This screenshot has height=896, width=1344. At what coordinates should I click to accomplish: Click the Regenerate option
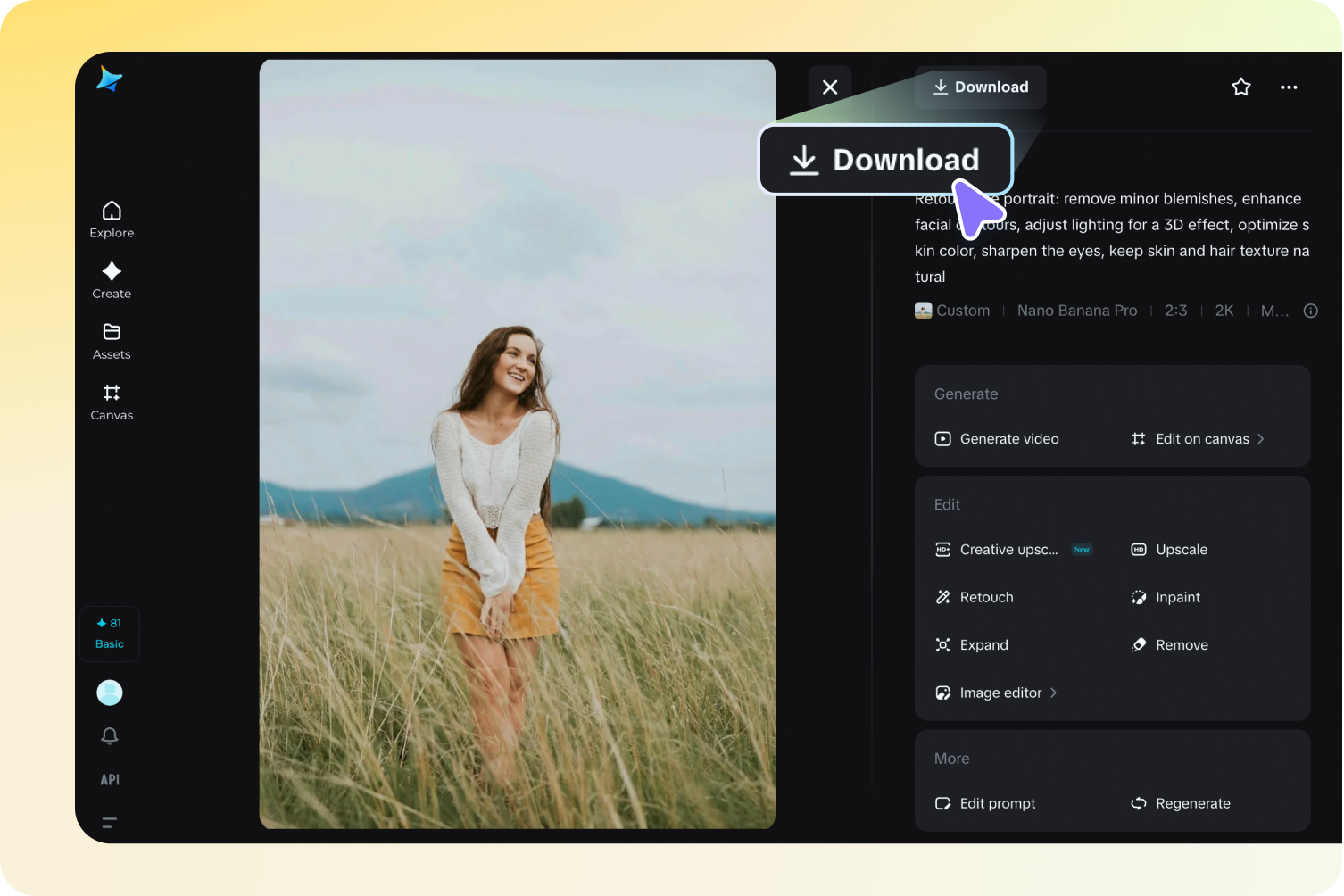(x=1192, y=803)
